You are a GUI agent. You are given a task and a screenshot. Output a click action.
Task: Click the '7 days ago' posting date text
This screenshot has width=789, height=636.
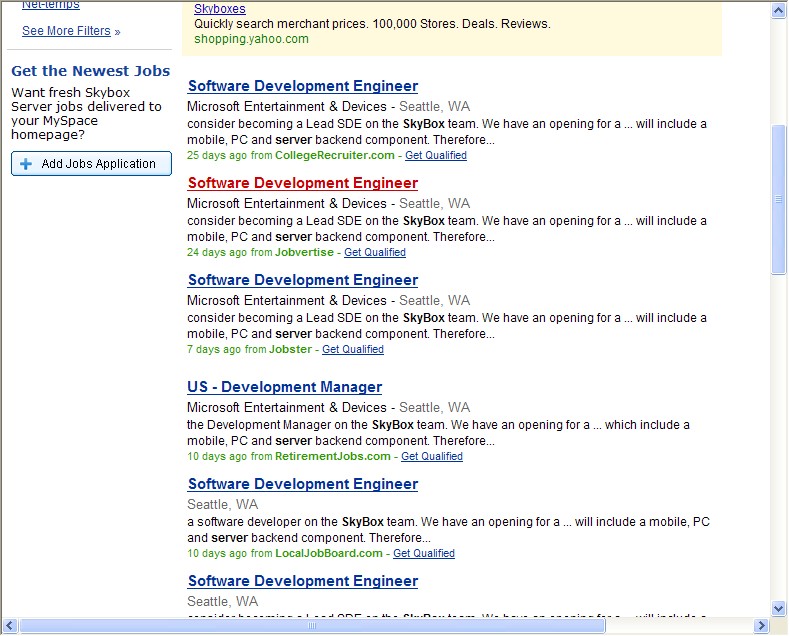point(214,350)
